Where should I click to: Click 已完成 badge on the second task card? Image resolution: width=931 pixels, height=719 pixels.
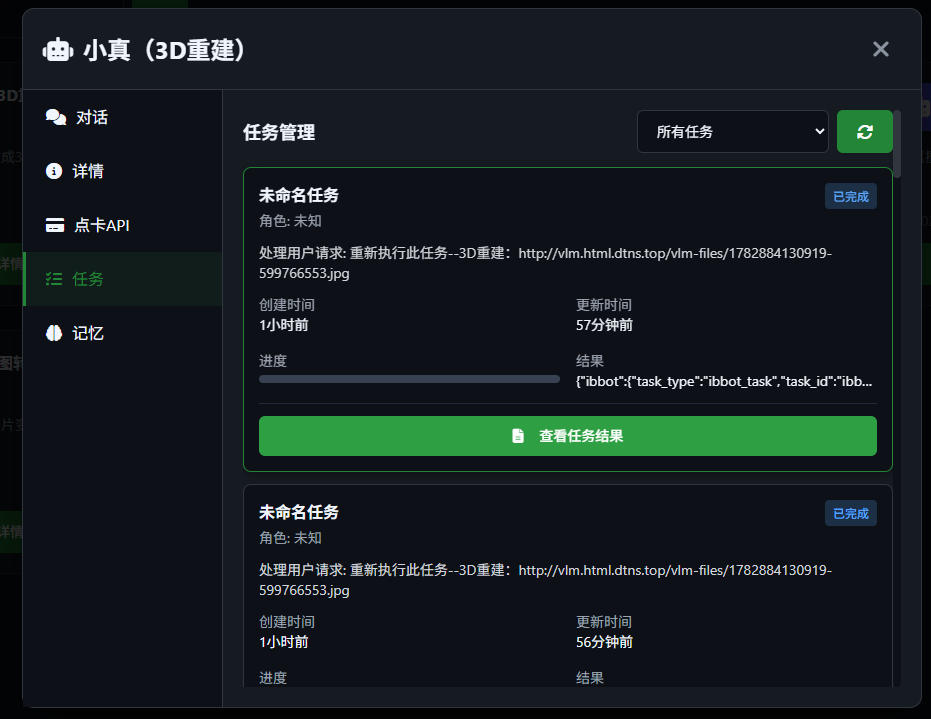click(x=850, y=514)
